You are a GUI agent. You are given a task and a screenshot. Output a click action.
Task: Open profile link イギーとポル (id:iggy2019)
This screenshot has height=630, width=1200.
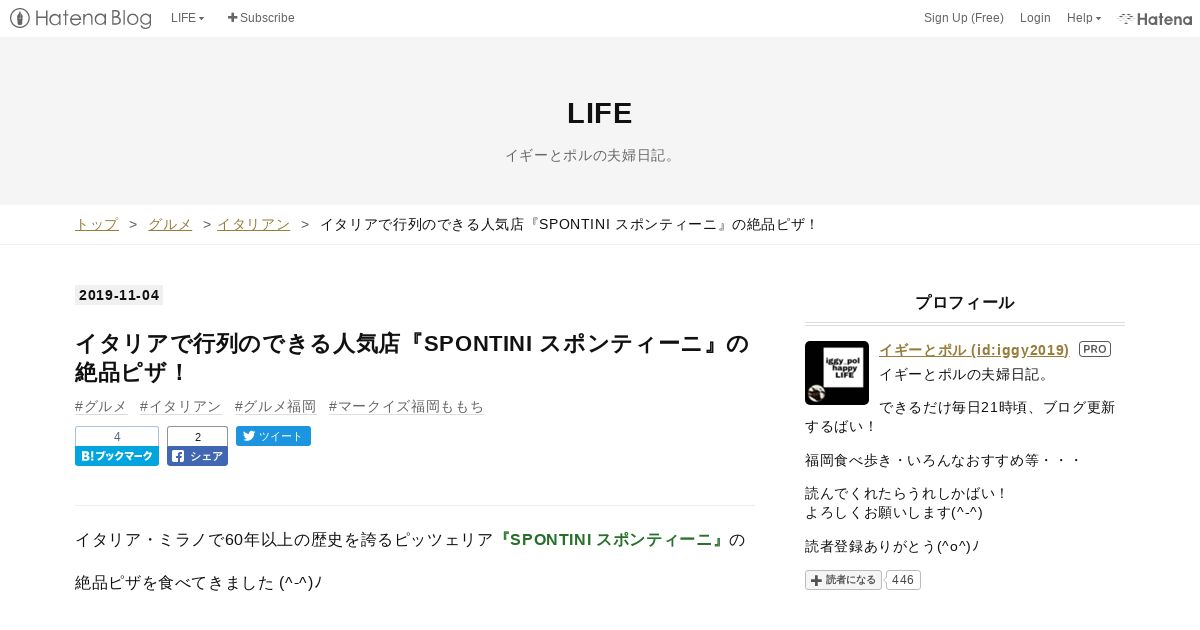973,349
